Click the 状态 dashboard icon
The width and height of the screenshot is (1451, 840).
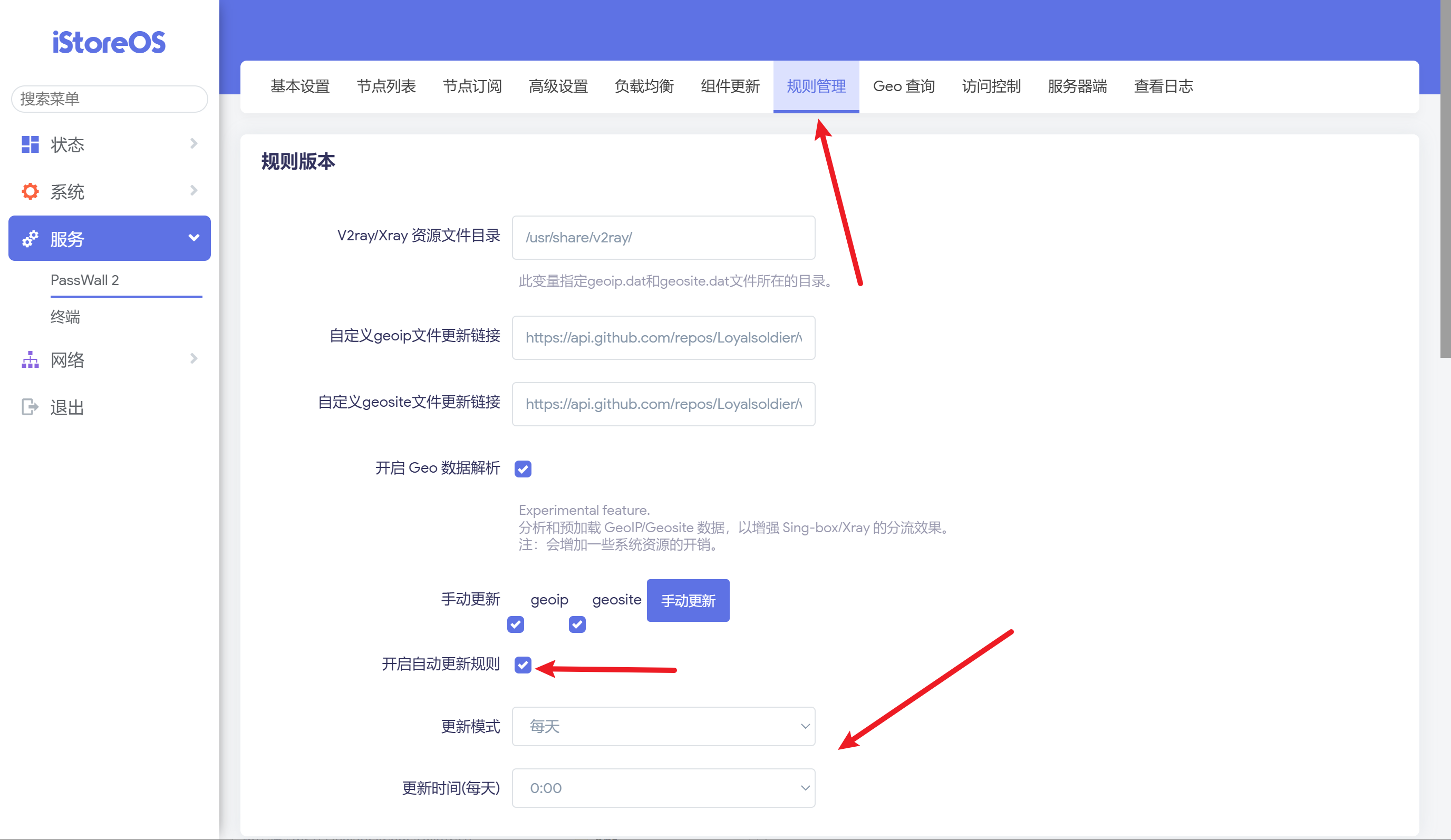click(30, 144)
